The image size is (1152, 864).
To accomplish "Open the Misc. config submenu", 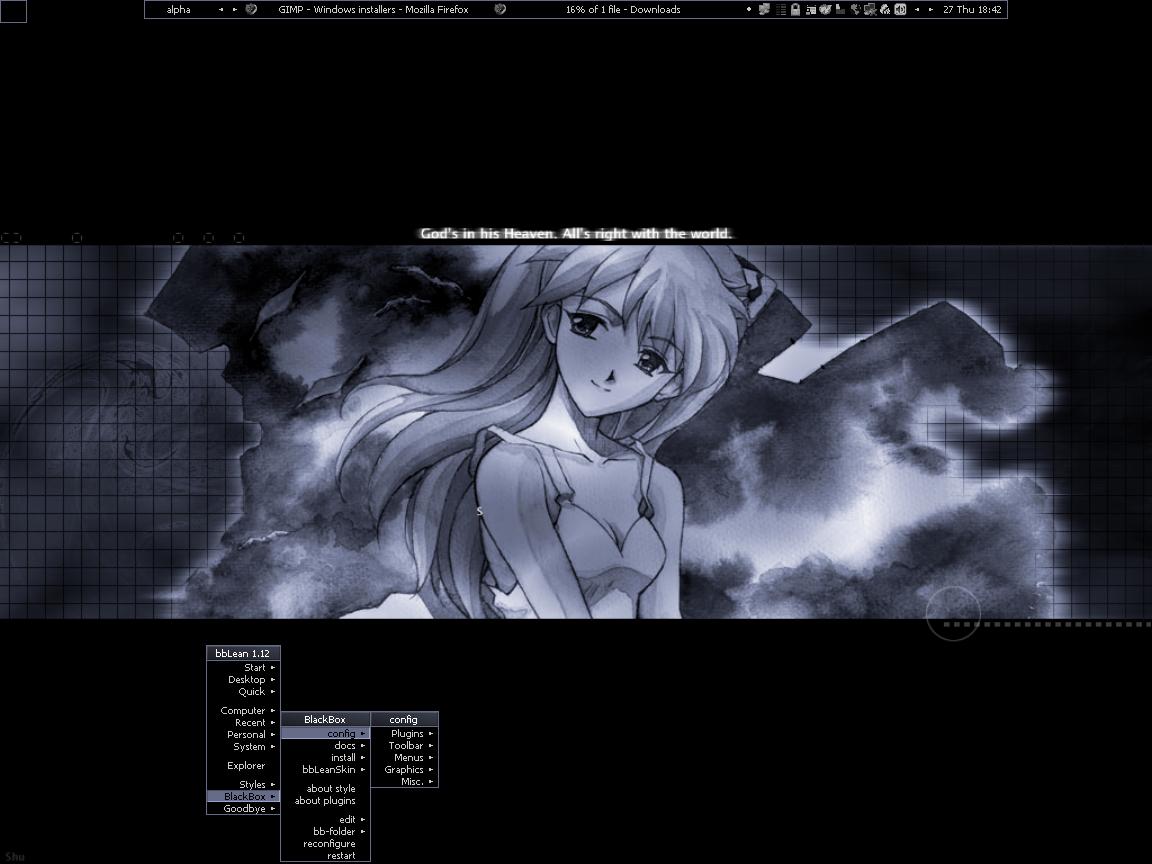I will 405,782.
